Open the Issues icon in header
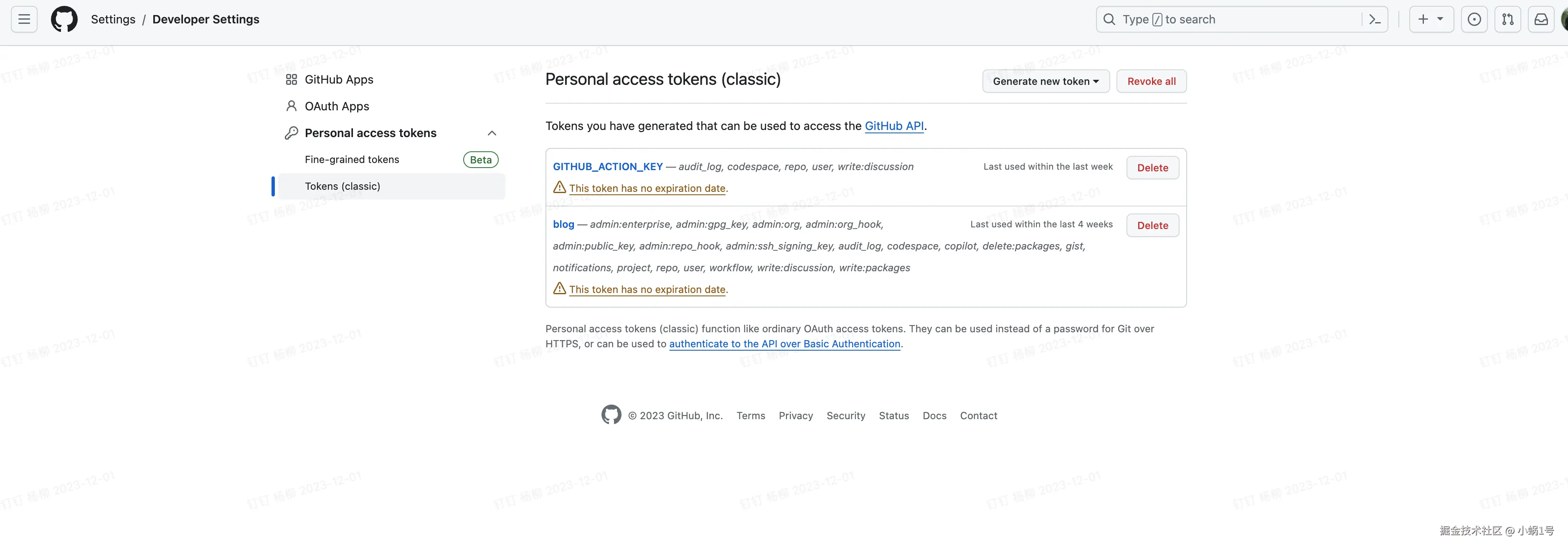Viewport: 1568px width, 550px height. pos(1474,20)
